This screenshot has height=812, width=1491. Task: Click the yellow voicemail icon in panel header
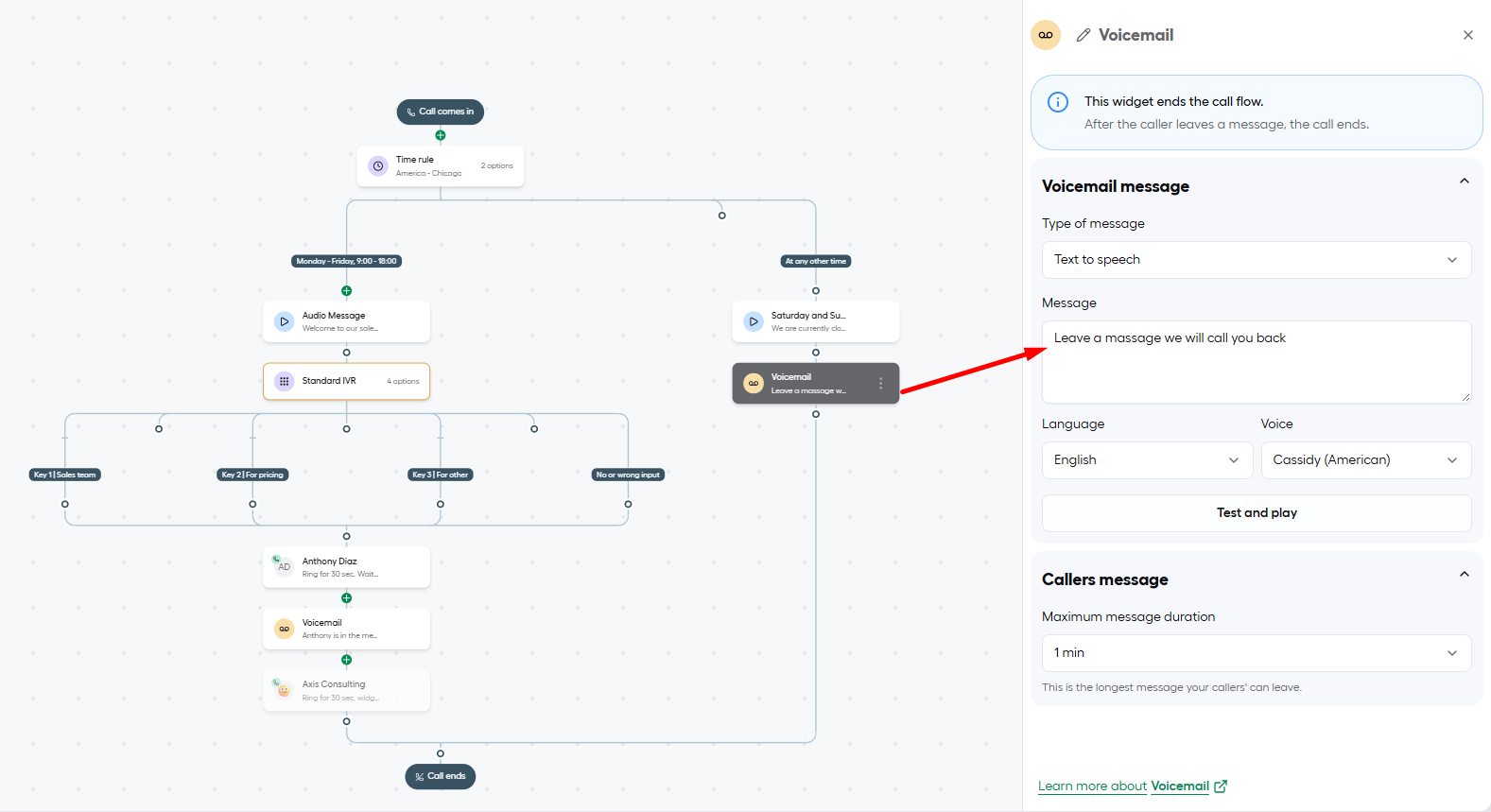(x=1046, y=35)
